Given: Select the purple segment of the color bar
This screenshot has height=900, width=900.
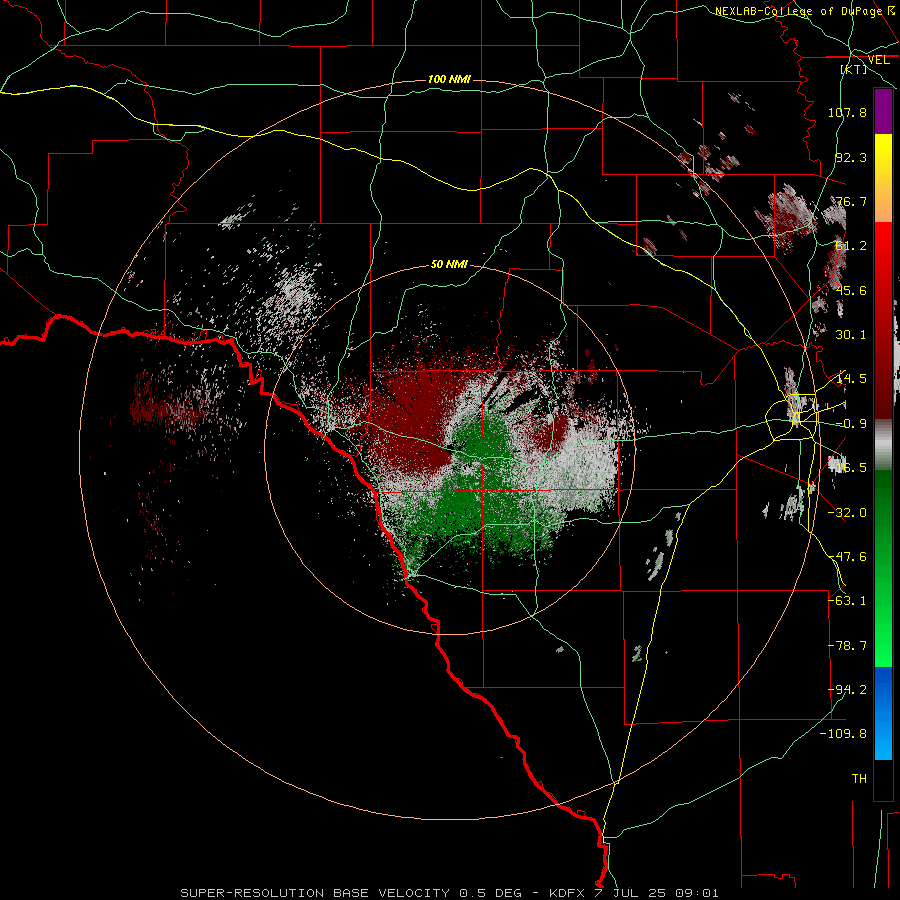Looking at the screenshot, I should pyautogui.click(x=883, y=111).
